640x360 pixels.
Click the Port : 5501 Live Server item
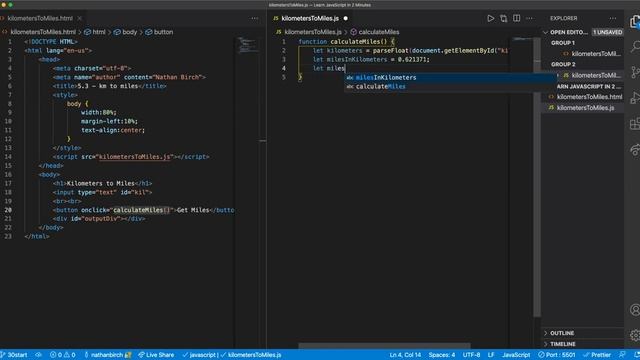click(x=557, y=355)
